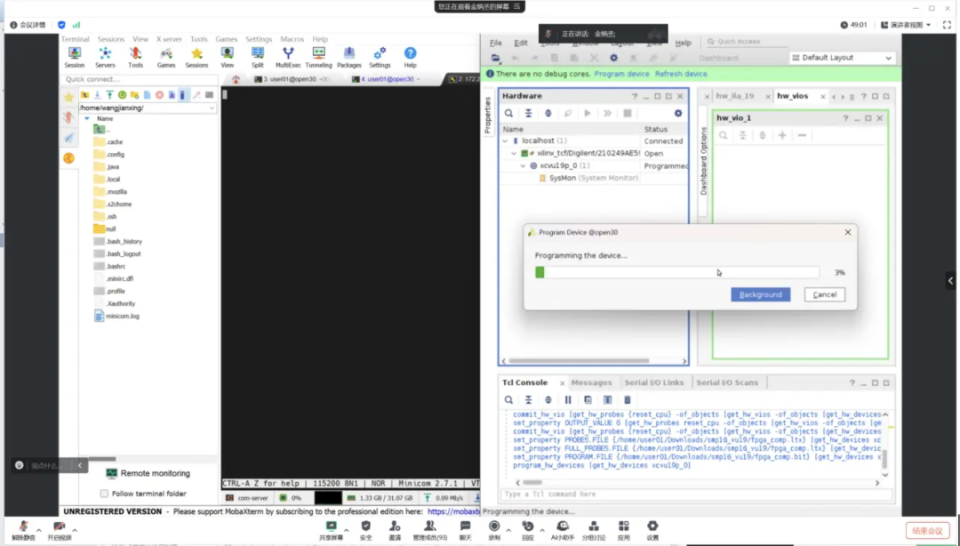
Task: Open the Macros menu
Action: click(292, 39)
